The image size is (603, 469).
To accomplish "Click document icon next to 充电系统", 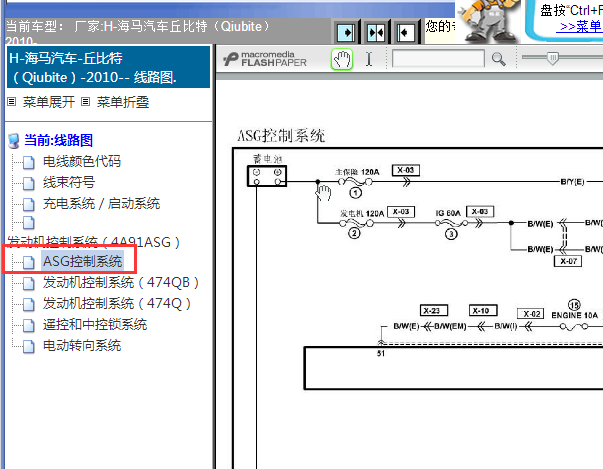I will point(28,205).
